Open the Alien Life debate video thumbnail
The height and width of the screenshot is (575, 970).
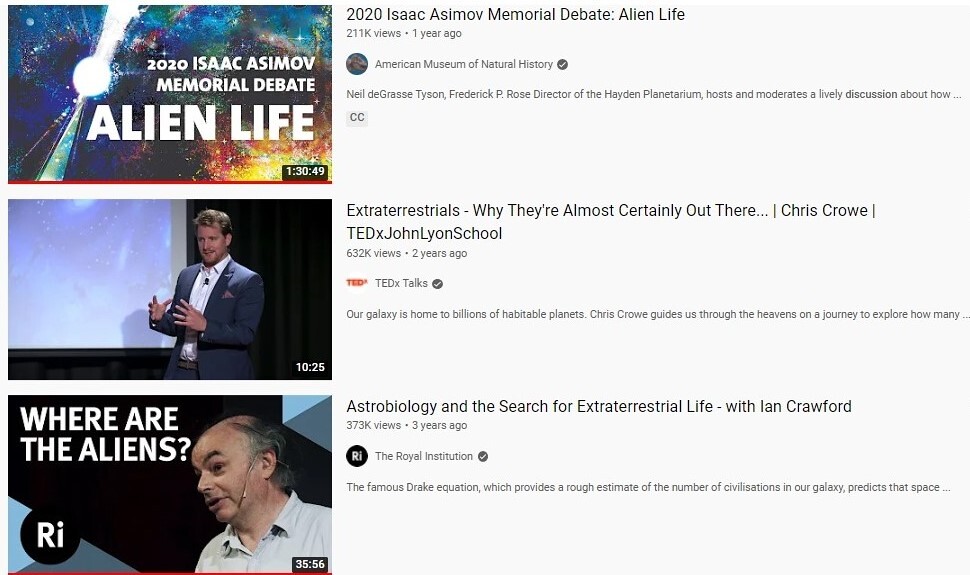pos(170,94)
